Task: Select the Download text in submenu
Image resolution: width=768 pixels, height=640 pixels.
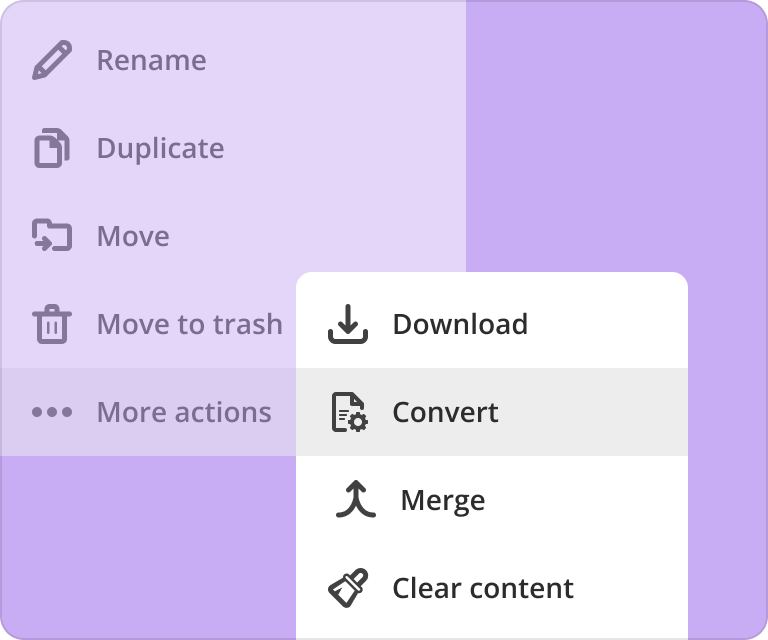Action: 460,324
